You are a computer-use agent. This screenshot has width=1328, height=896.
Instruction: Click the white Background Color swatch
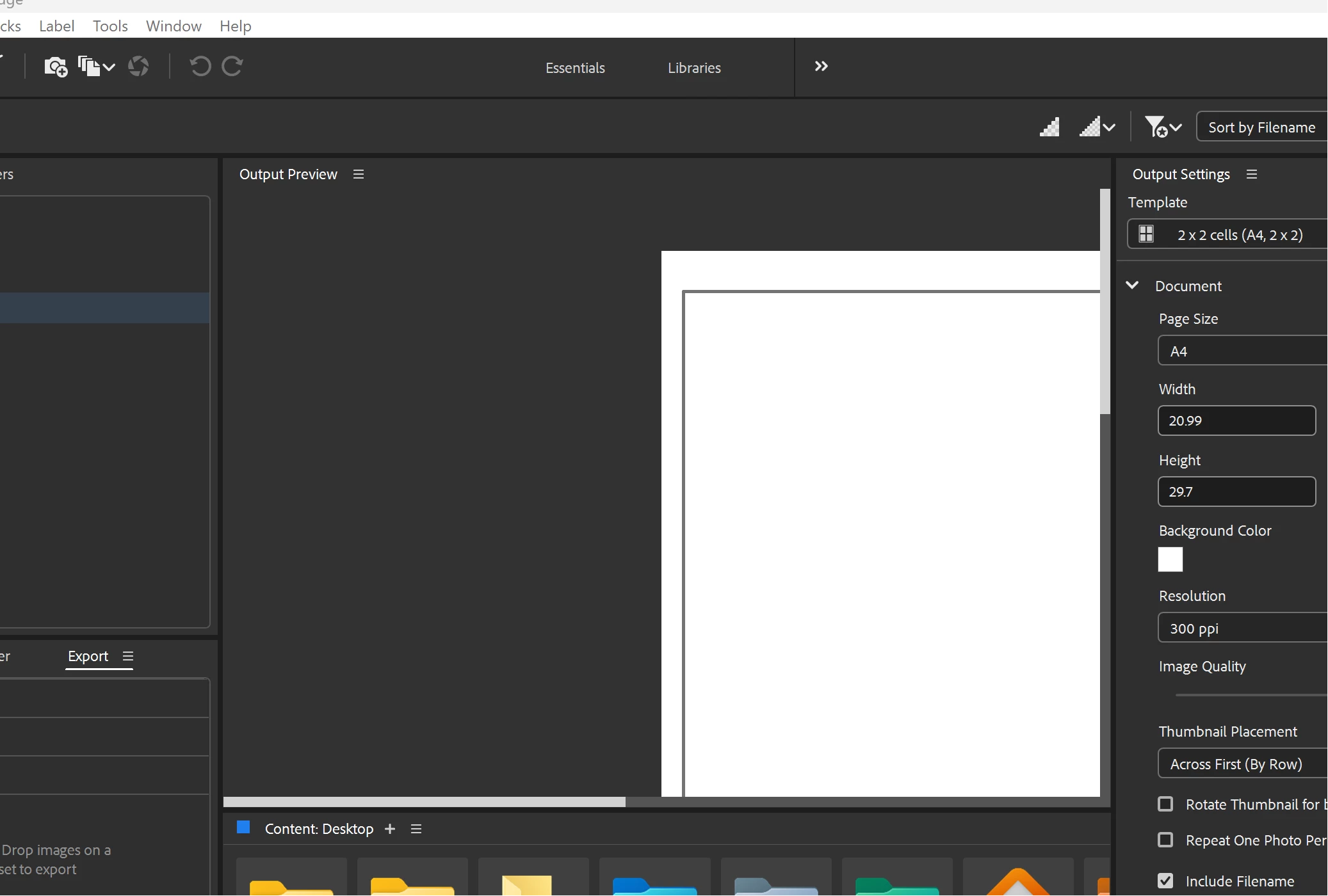click(1170, 559)
